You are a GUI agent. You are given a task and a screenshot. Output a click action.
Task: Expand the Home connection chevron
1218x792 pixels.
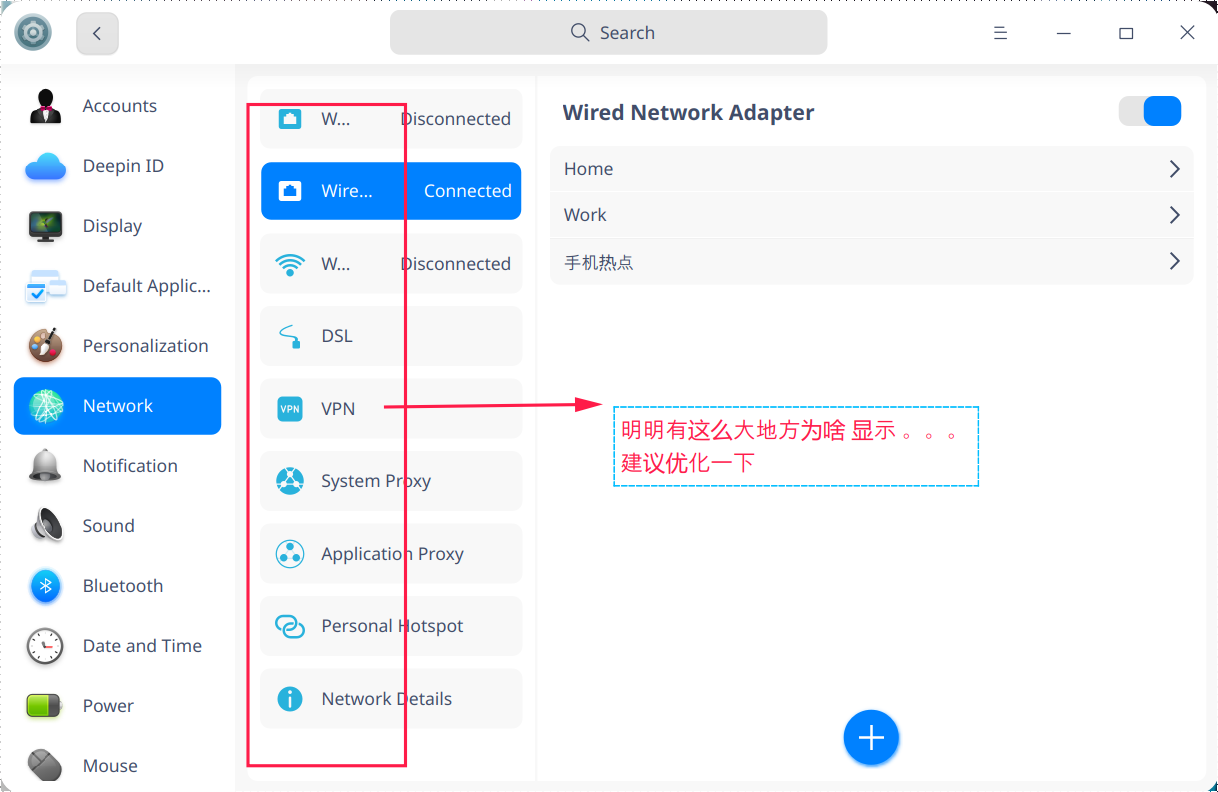(x=1175, y=169)
